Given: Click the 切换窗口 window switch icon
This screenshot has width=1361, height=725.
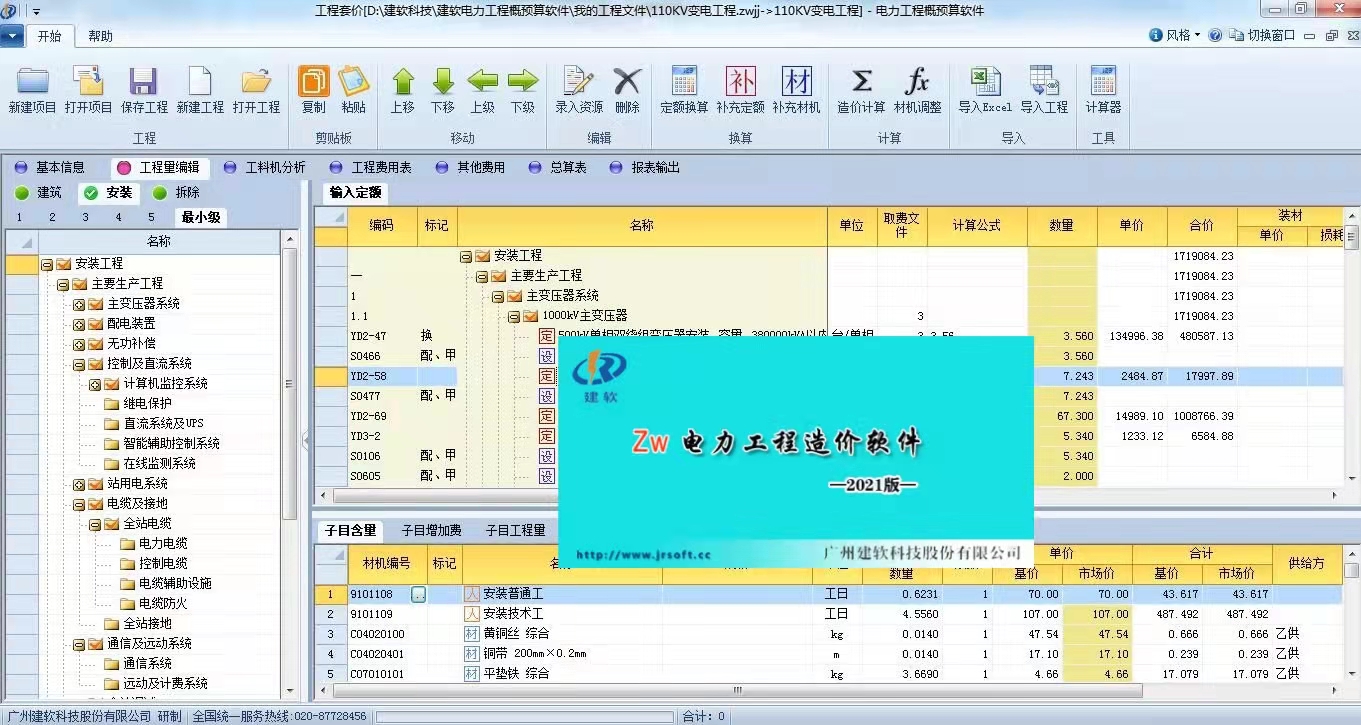Looking at the screenshot, I should 1236,35.
